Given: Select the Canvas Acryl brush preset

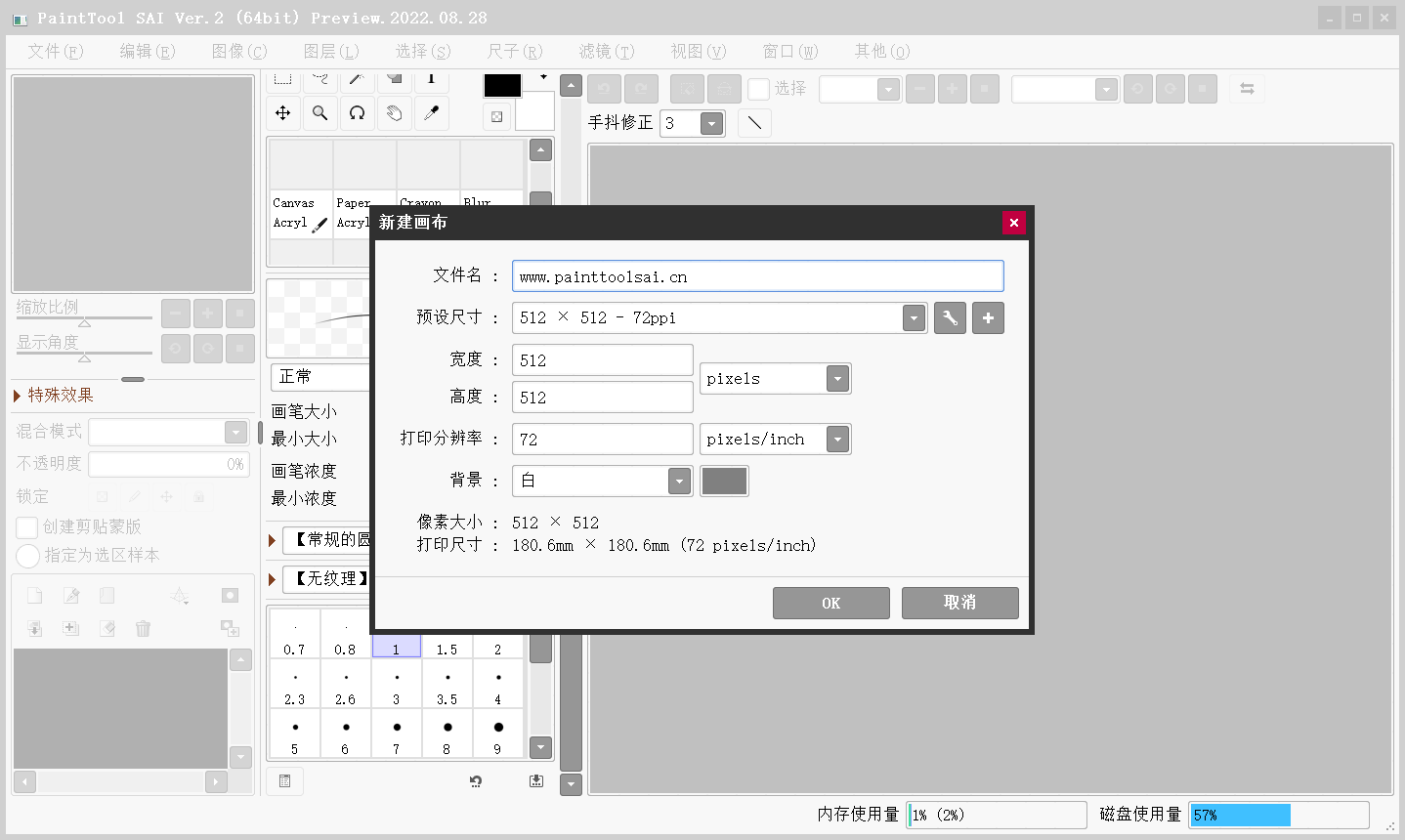Looking at the screenshot, I should (300, 214).
